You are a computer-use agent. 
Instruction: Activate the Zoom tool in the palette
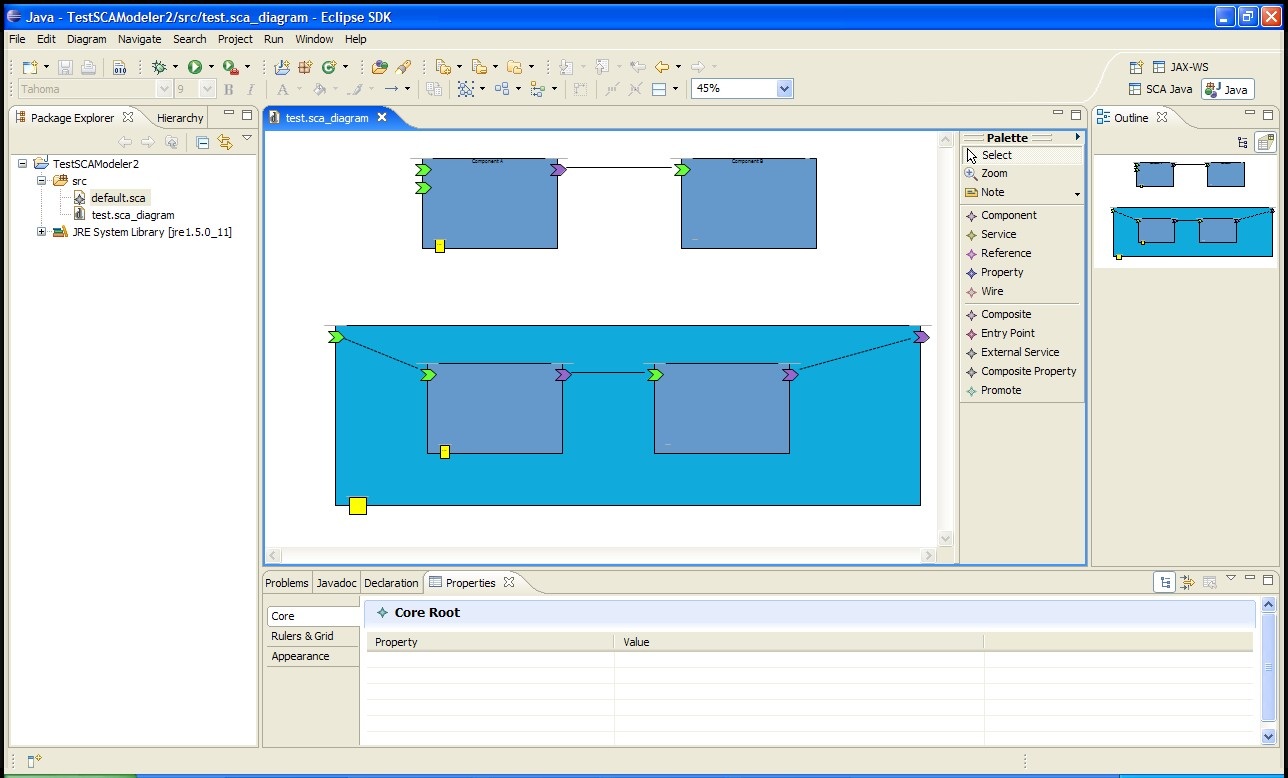click(x=1021, y=173)
